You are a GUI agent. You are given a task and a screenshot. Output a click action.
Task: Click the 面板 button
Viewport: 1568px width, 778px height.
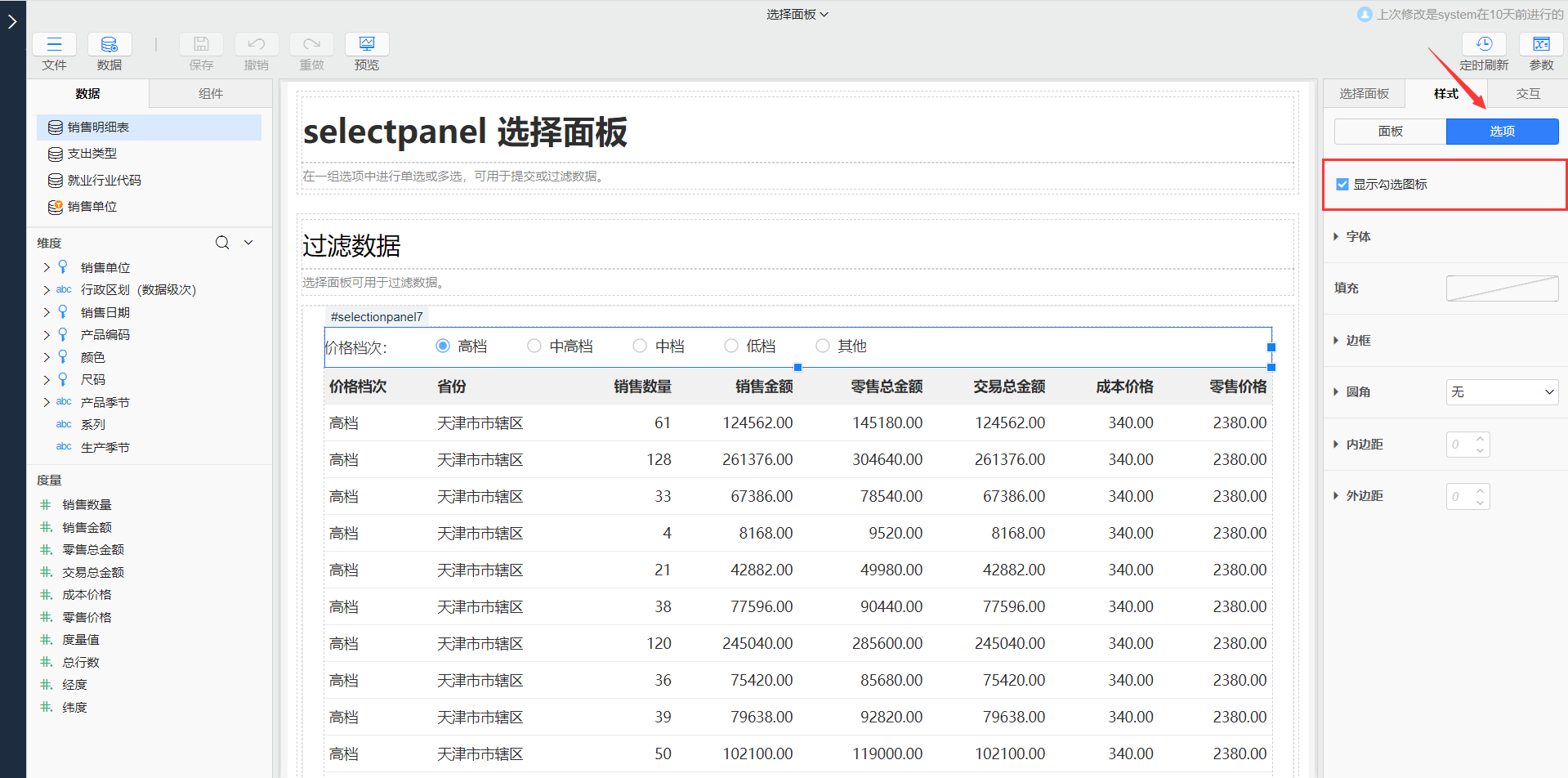tap(1390, 132)
